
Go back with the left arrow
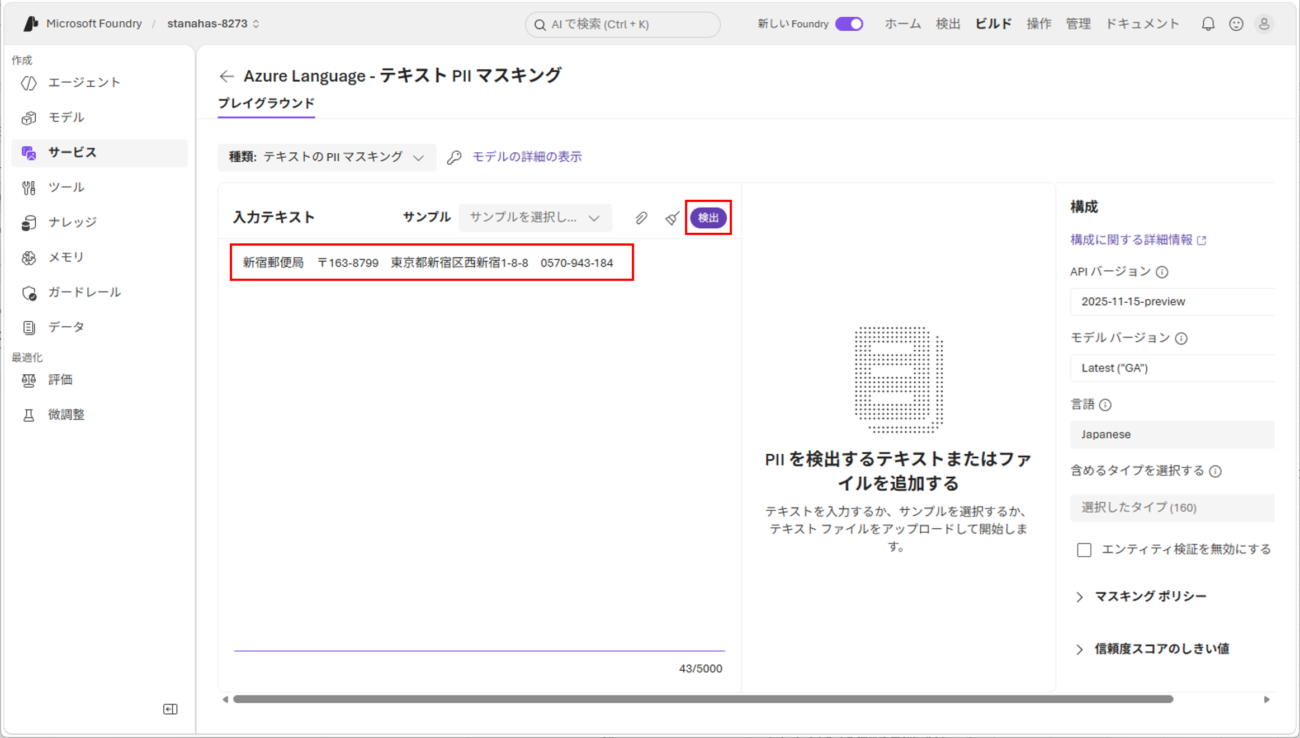pyautogui.click(x=227, y=76)
